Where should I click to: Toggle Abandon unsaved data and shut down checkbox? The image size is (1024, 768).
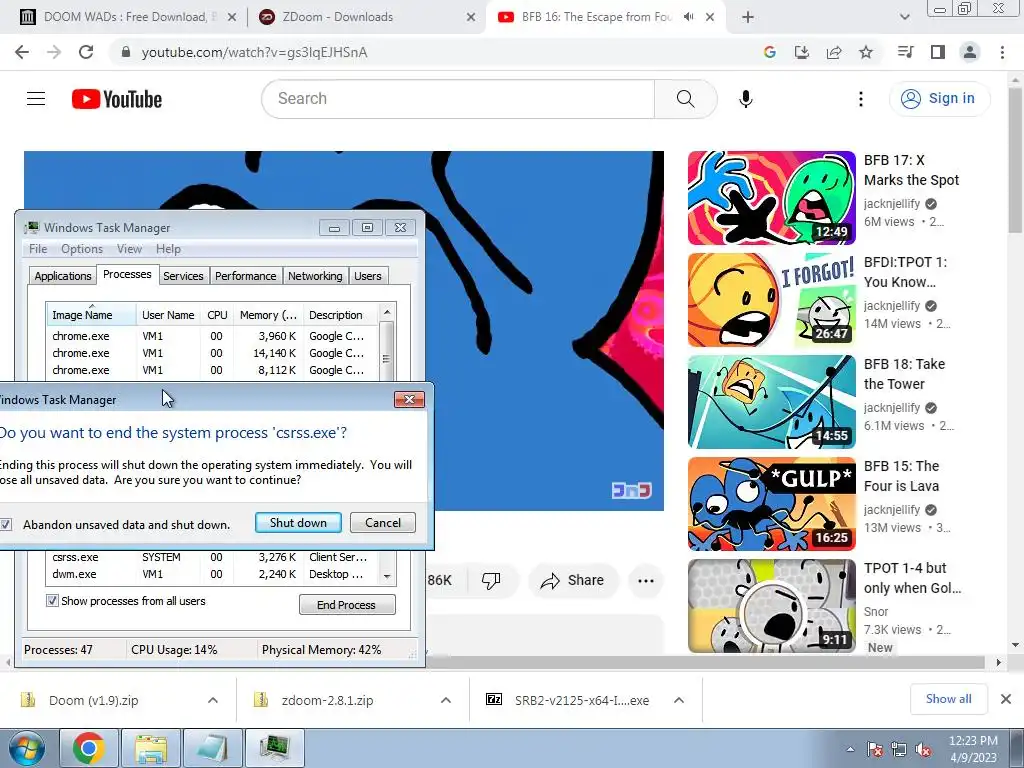coord(6,524)
